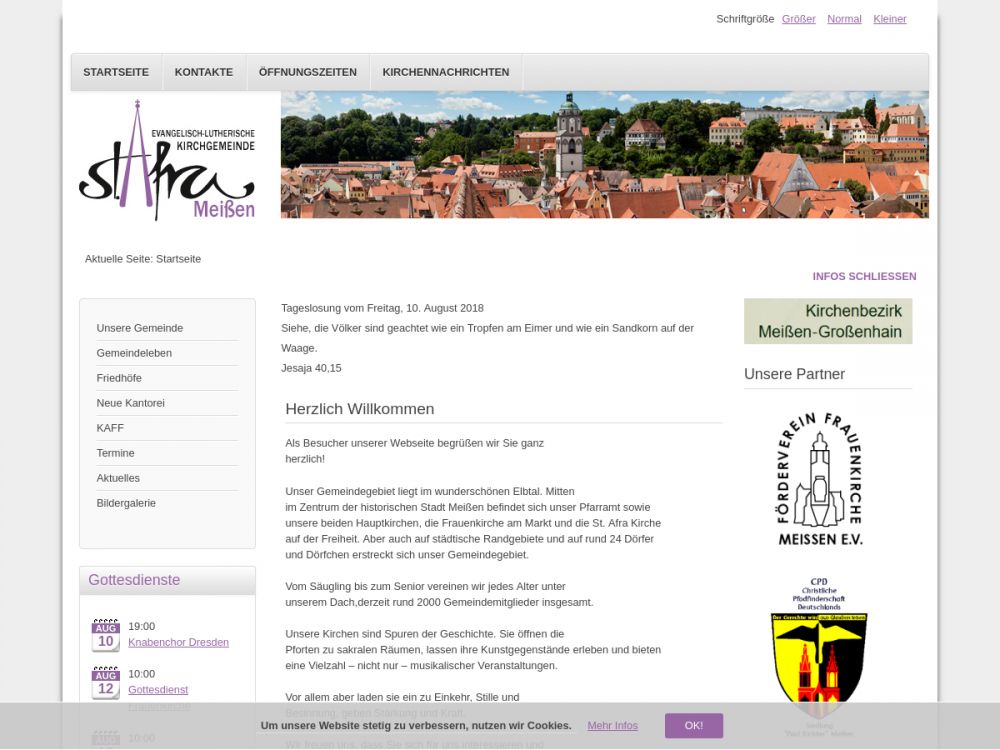Click the Kirchenbezirk Meißen-Großenhain banner

[x=827, y=321]
